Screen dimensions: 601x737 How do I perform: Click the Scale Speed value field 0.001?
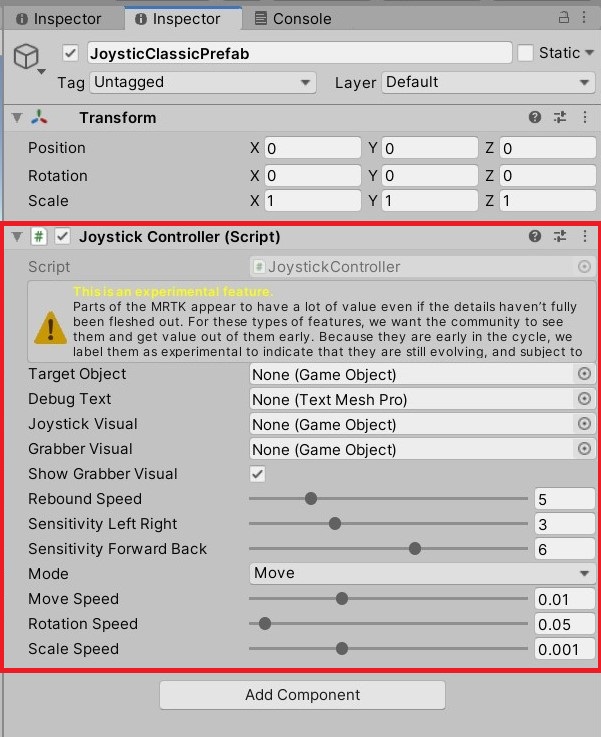pos(565,649)
